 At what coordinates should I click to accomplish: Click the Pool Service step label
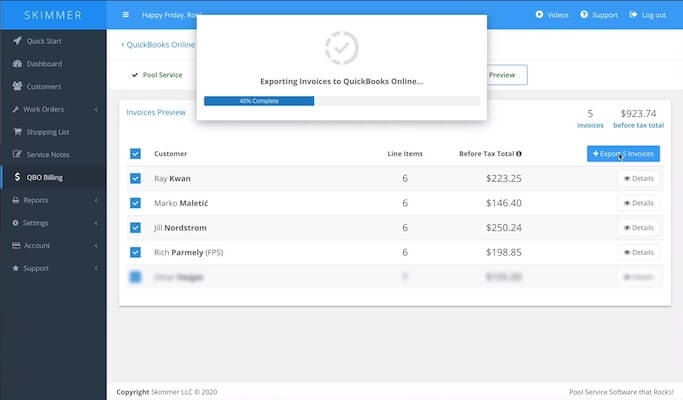pyautogui.click(x=162, y=75)
